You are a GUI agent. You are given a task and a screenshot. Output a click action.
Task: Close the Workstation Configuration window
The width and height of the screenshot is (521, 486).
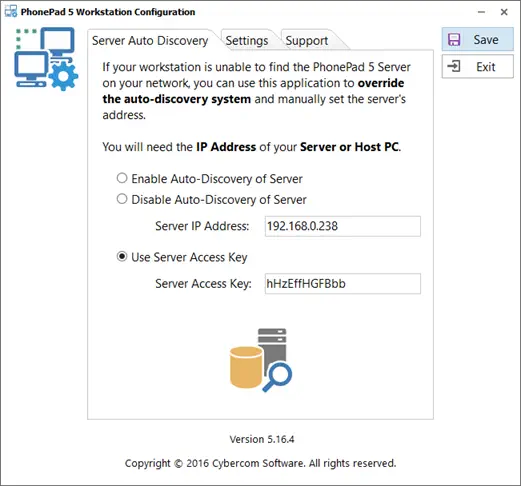[504, 12]
